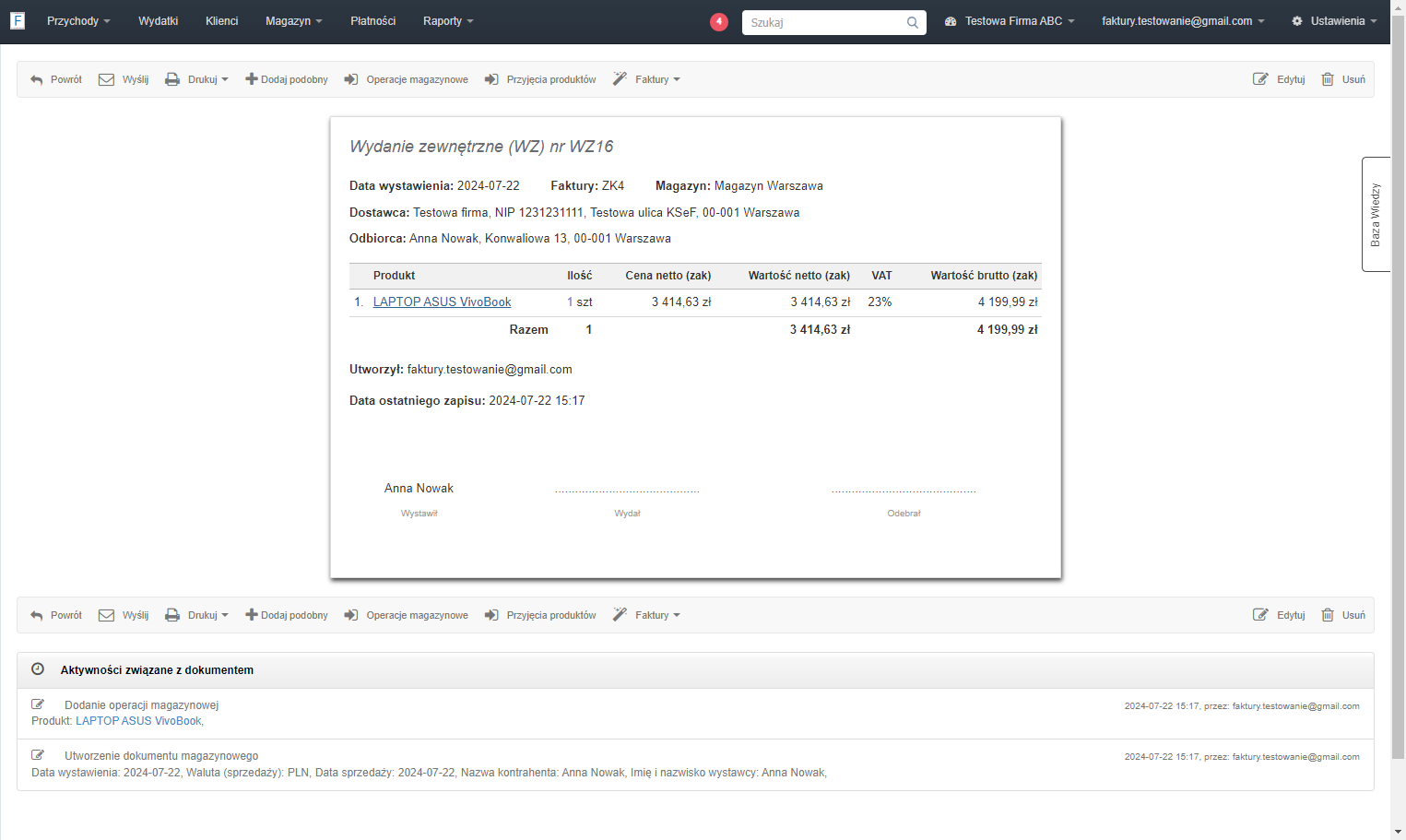The image size is (1406, 840).
Task: Click the app logo in the navbar
Action: [18, 20]
